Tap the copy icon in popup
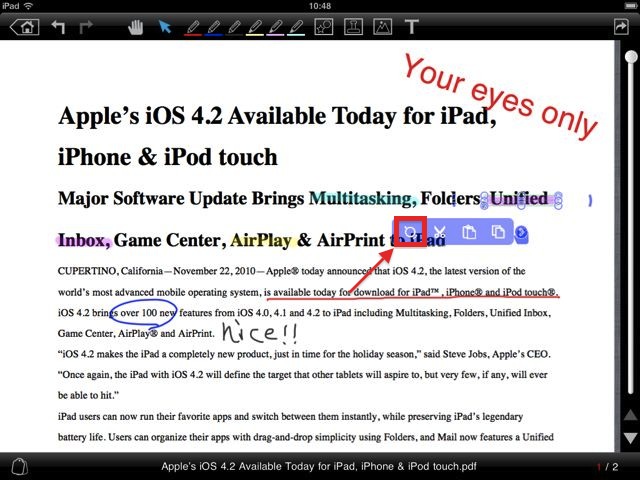Screen dimensions: 640x480 click(x=498, y=232)
